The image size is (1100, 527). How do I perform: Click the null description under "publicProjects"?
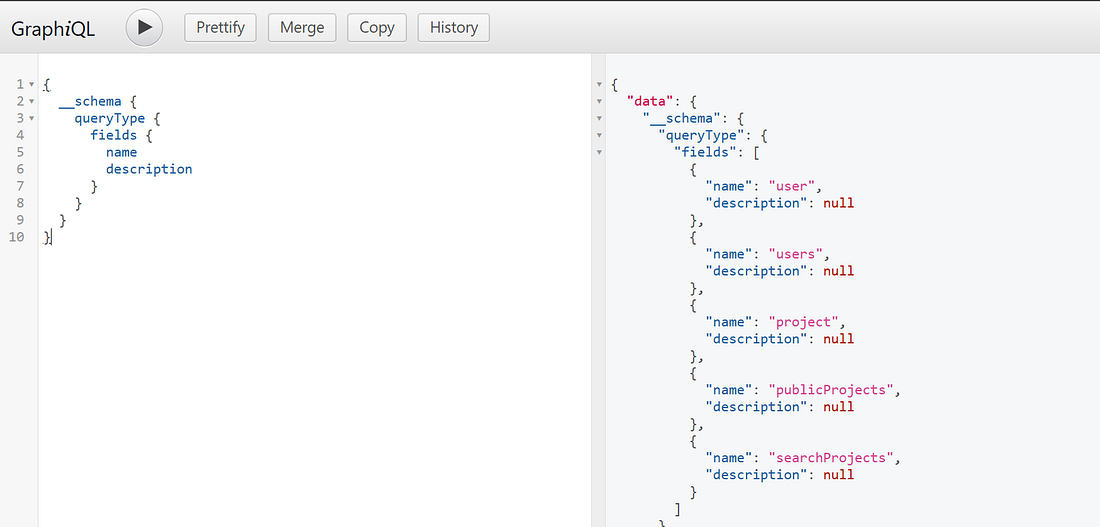click(838, 406)
